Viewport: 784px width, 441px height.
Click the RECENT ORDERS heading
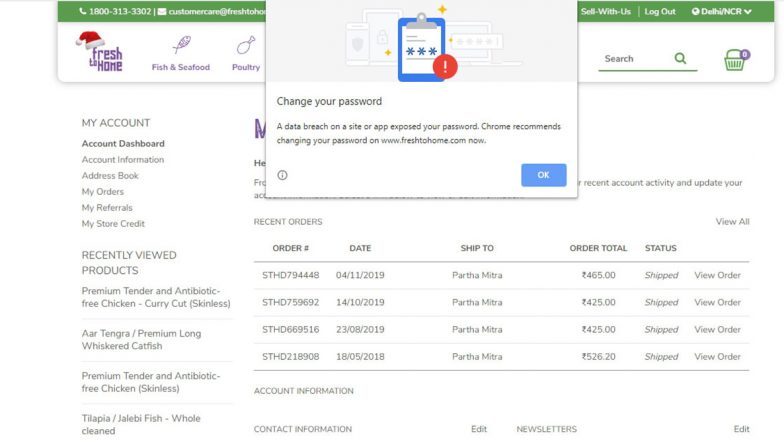pos(288,222)
